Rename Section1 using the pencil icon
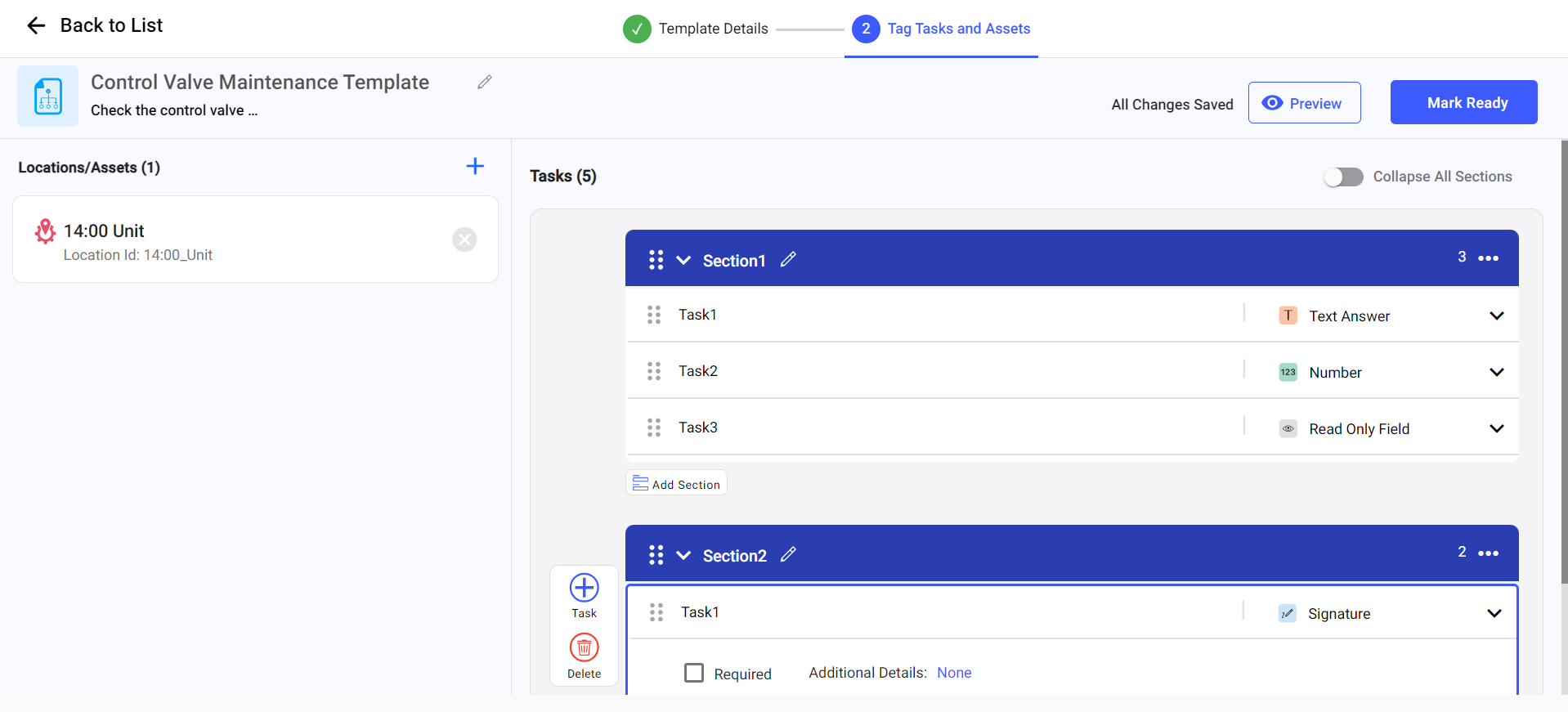Viewport: 1568px width, 712px height. [788, 260]
